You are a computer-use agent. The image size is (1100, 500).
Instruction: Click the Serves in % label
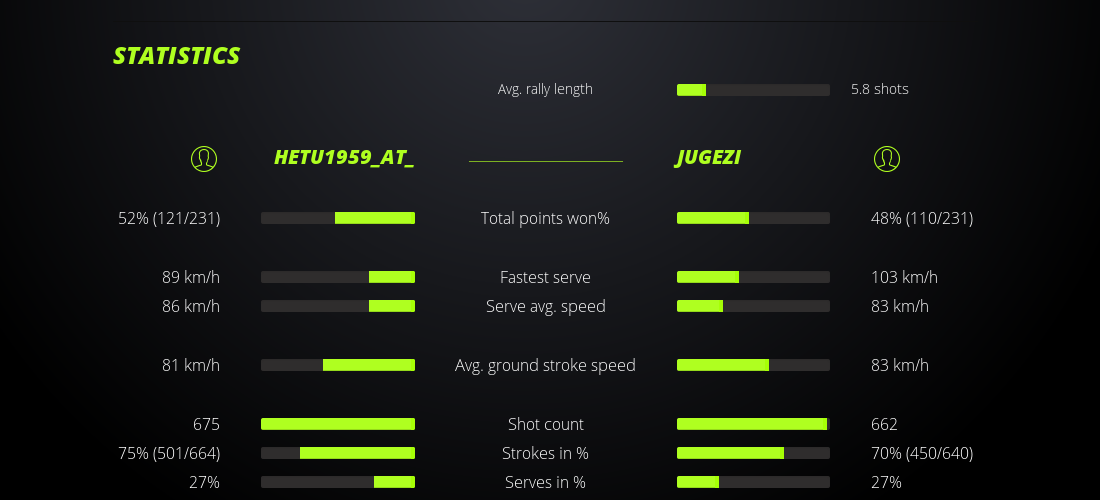545,482
